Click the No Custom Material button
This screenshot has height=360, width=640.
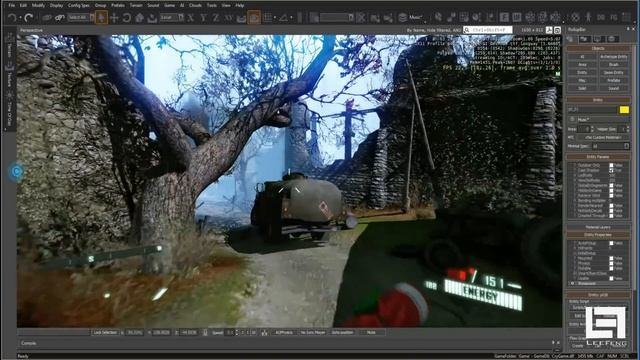(x=603, y=138)
